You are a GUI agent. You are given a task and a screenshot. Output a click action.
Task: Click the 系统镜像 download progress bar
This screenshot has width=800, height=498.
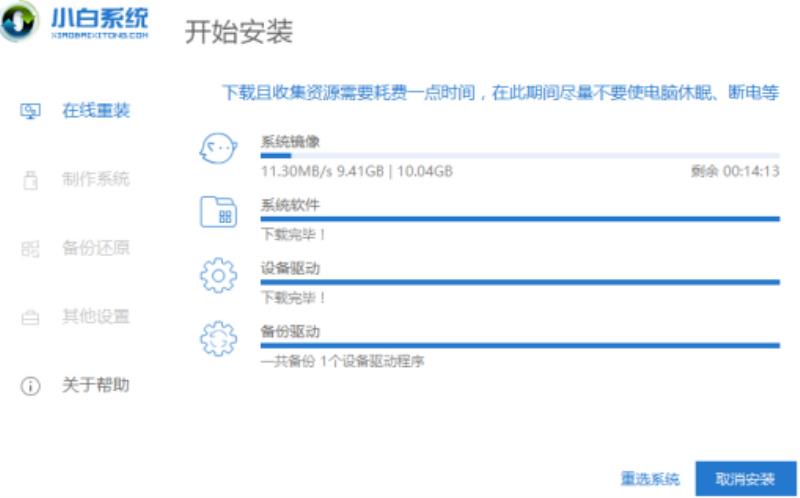point(520,155)
